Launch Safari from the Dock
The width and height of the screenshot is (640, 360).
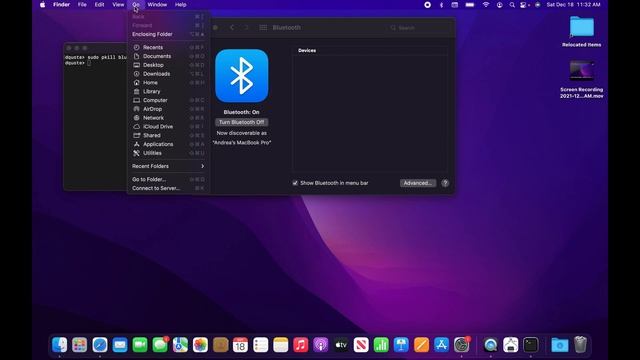click(100, 345)
